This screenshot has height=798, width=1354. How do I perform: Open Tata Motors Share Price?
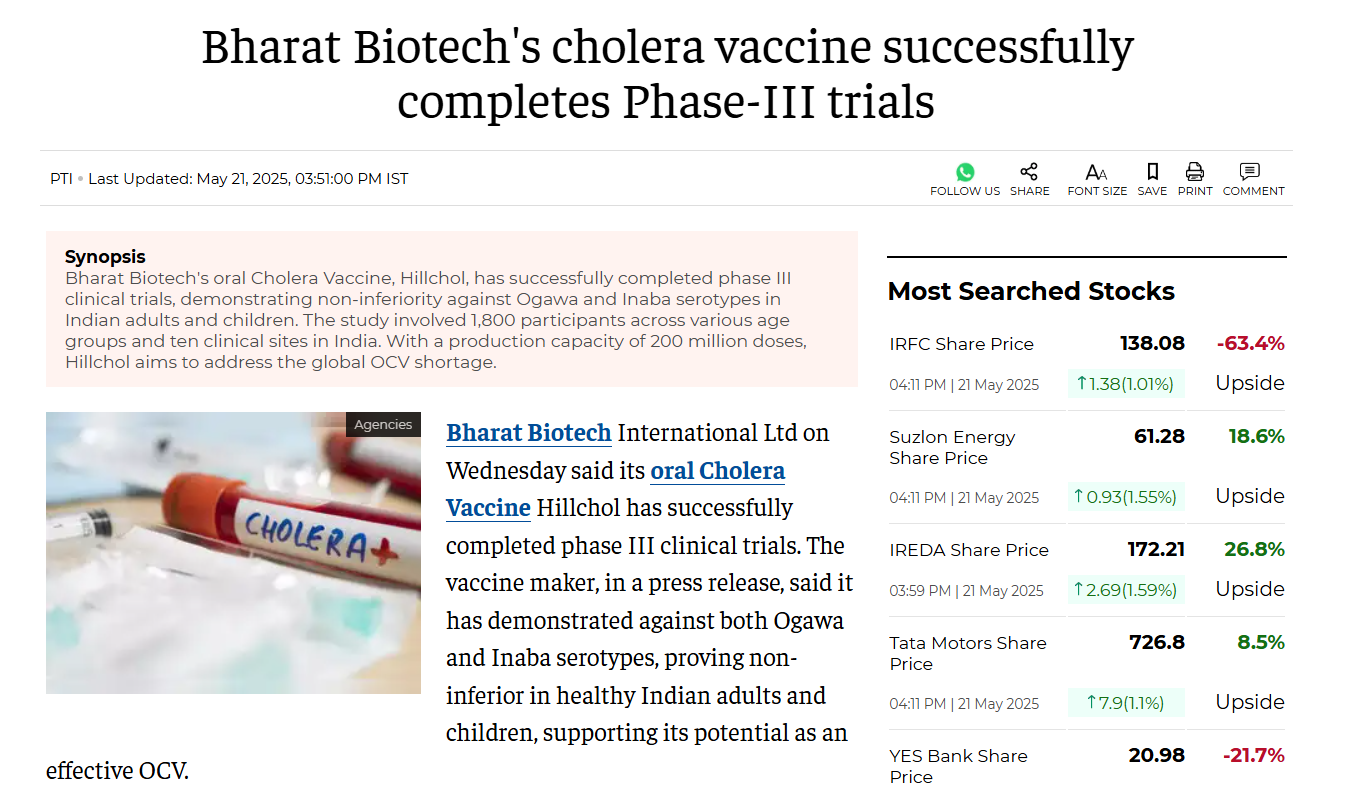[x=968, y=654]
